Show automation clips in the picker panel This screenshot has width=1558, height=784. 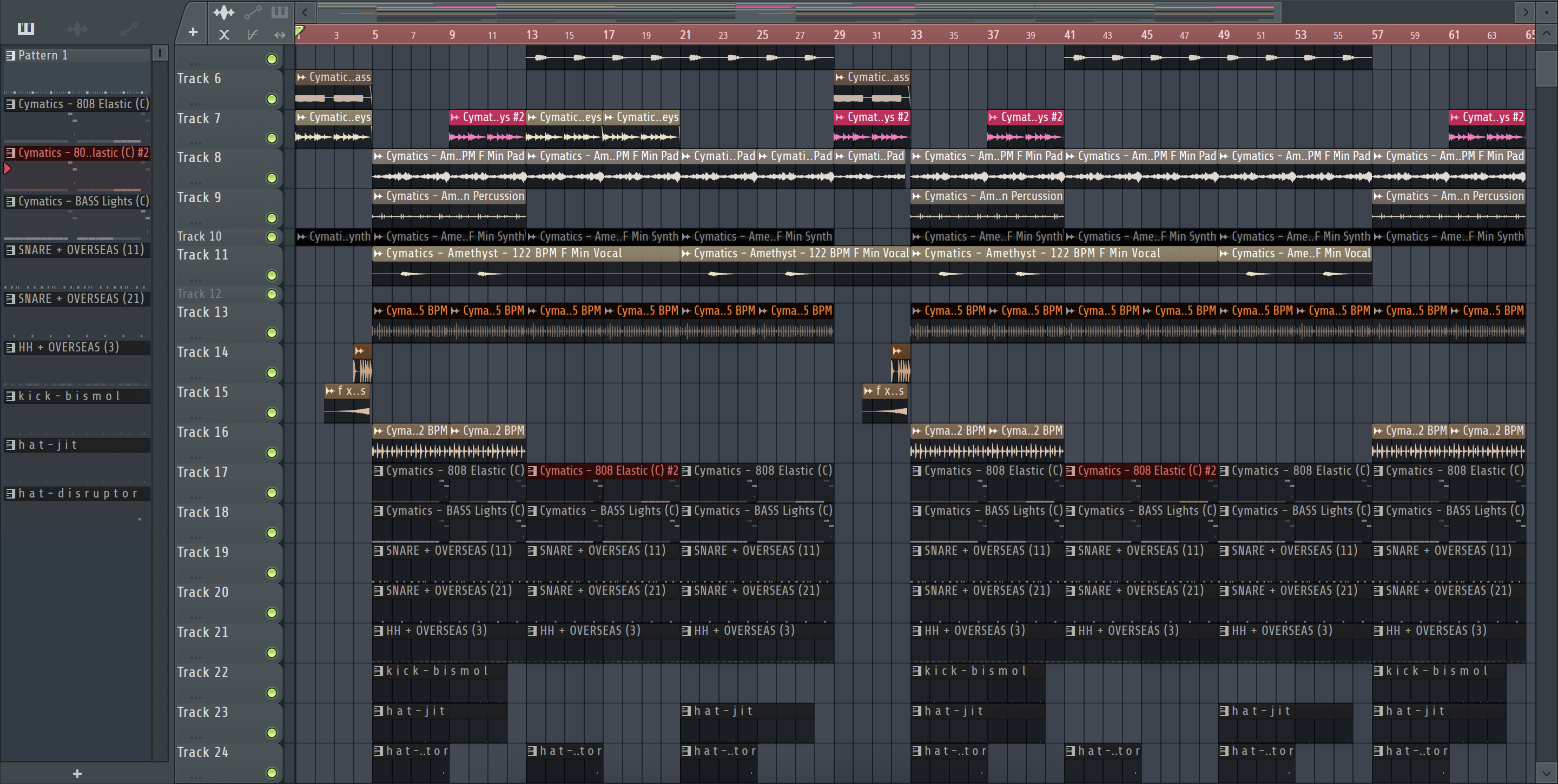(x=129, y=29)
